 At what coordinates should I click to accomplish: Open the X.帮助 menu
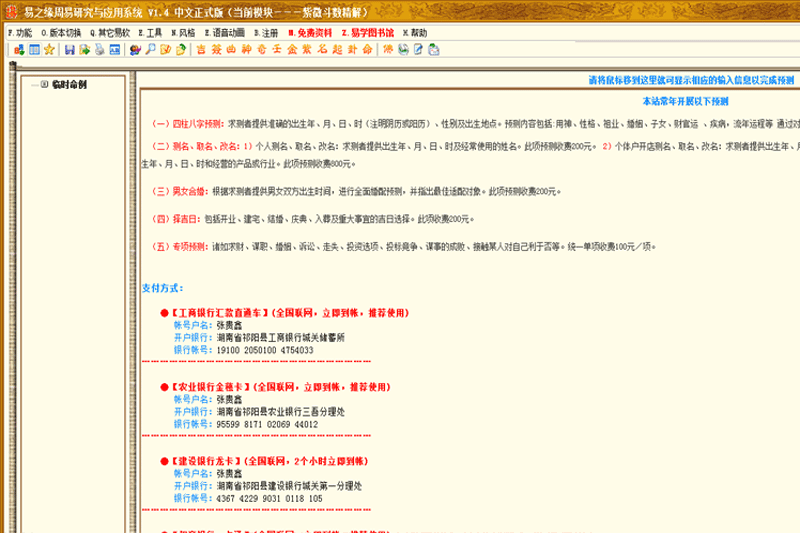click(x=415, y=33)
